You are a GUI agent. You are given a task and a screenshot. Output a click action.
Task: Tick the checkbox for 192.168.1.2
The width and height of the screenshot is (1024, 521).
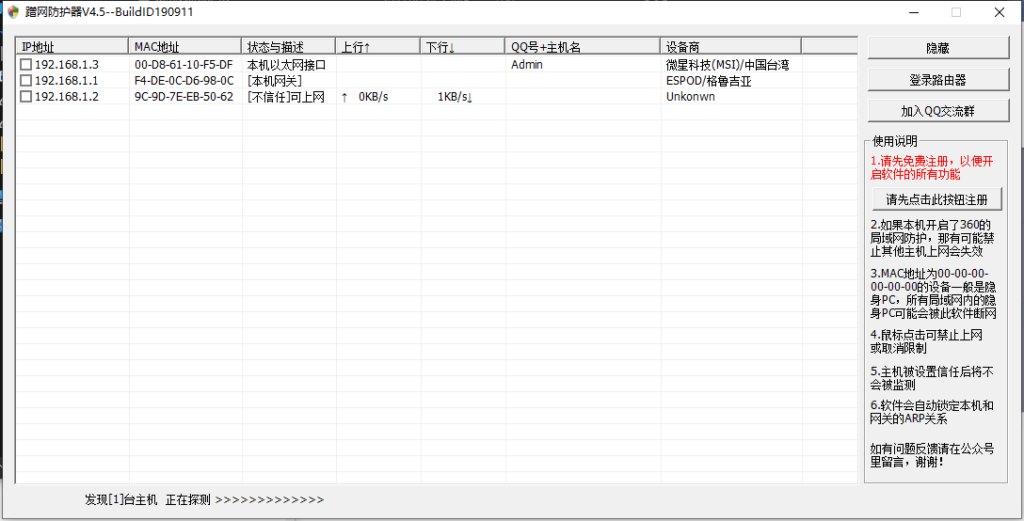click(x=25, y=97)
